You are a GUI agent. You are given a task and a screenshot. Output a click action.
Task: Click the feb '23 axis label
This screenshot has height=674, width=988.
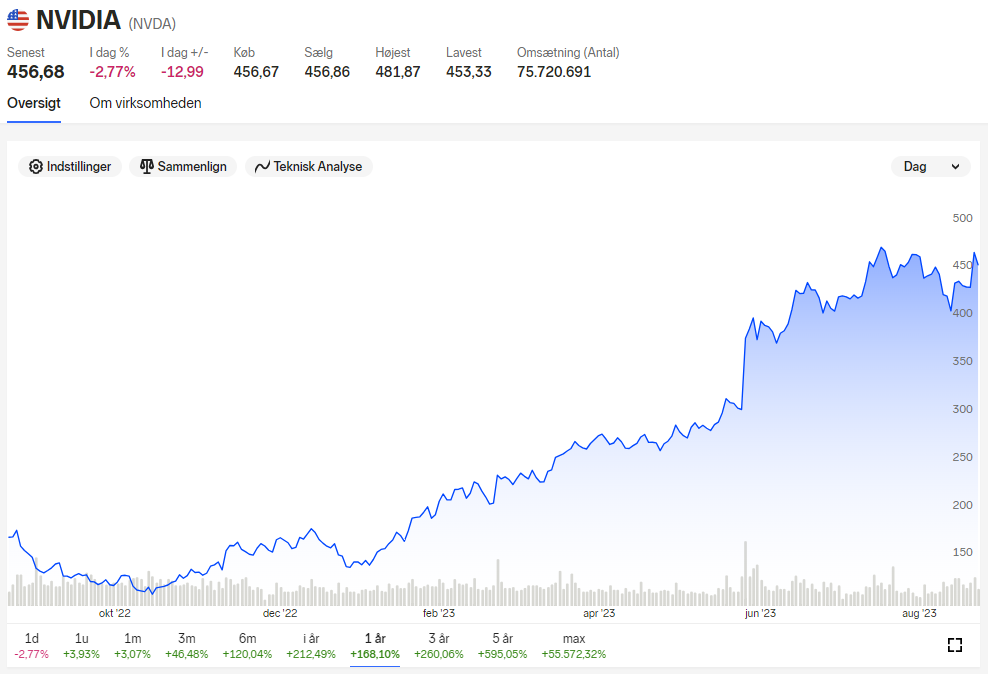pos(439,613)
